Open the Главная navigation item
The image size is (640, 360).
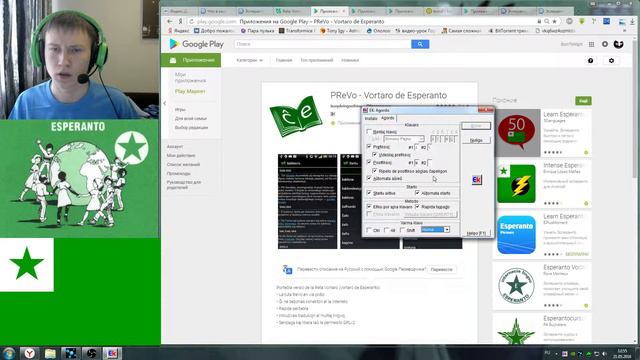click(284, 60)
